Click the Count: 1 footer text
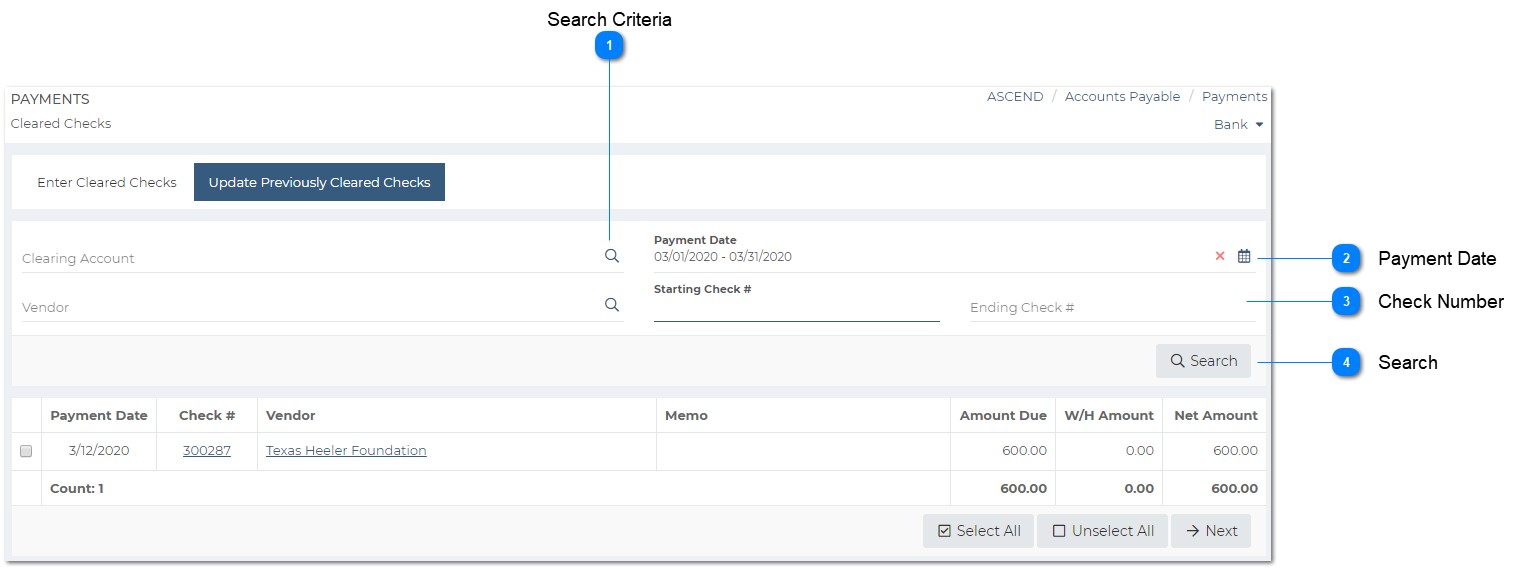The image size is (1533, 570). coord(77,489)
